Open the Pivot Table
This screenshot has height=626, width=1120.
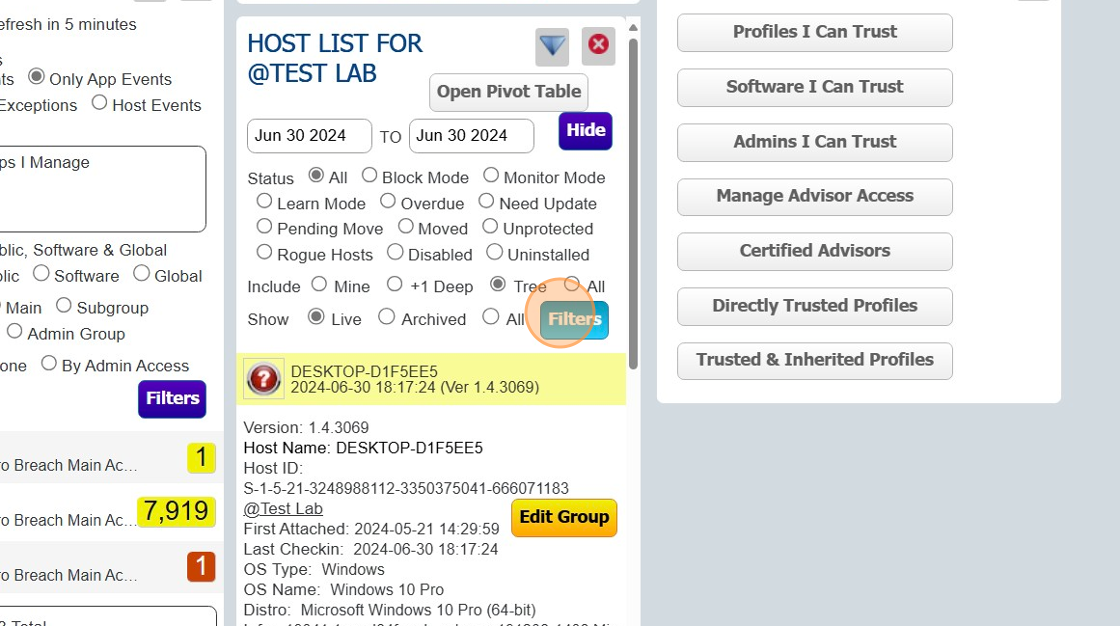[x=508, y=92]
